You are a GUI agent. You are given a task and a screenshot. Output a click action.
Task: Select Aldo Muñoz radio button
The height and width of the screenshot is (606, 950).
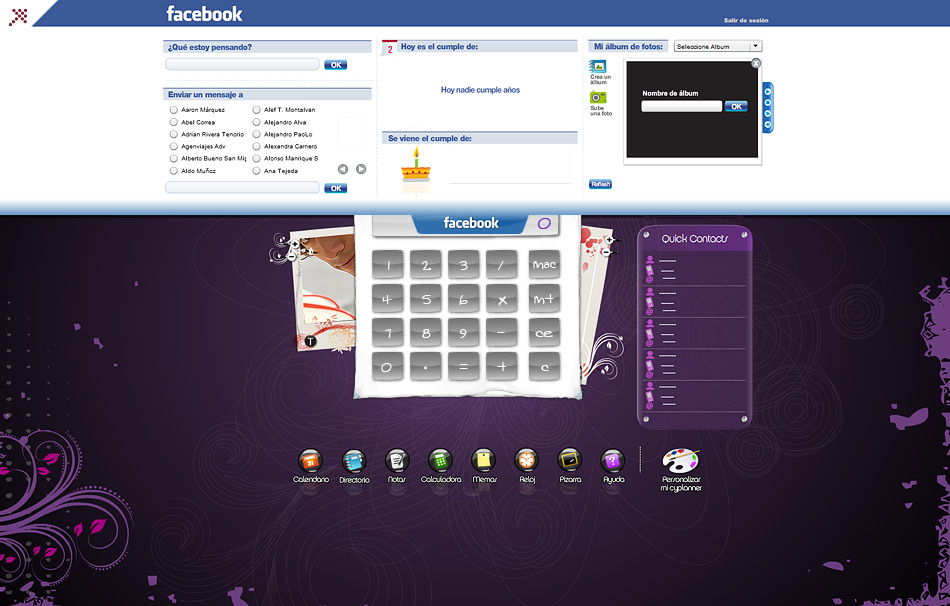point(174,171)
